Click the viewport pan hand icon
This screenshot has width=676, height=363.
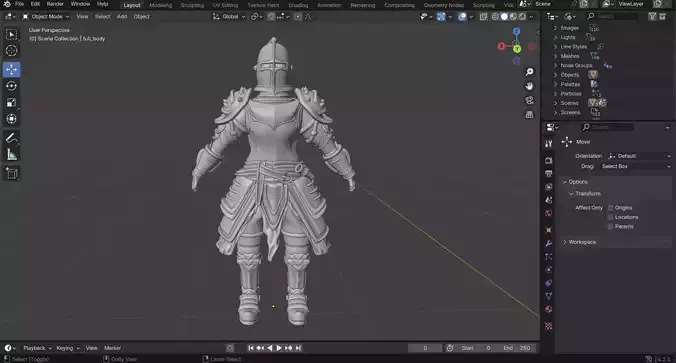[x=529, y=86]
